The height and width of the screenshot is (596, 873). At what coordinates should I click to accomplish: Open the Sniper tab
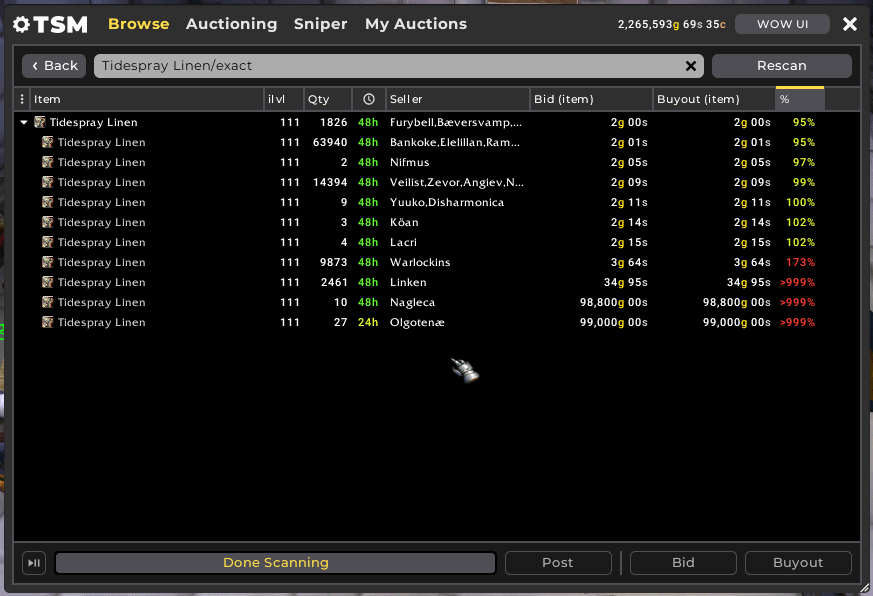click(x=321, y=24)
